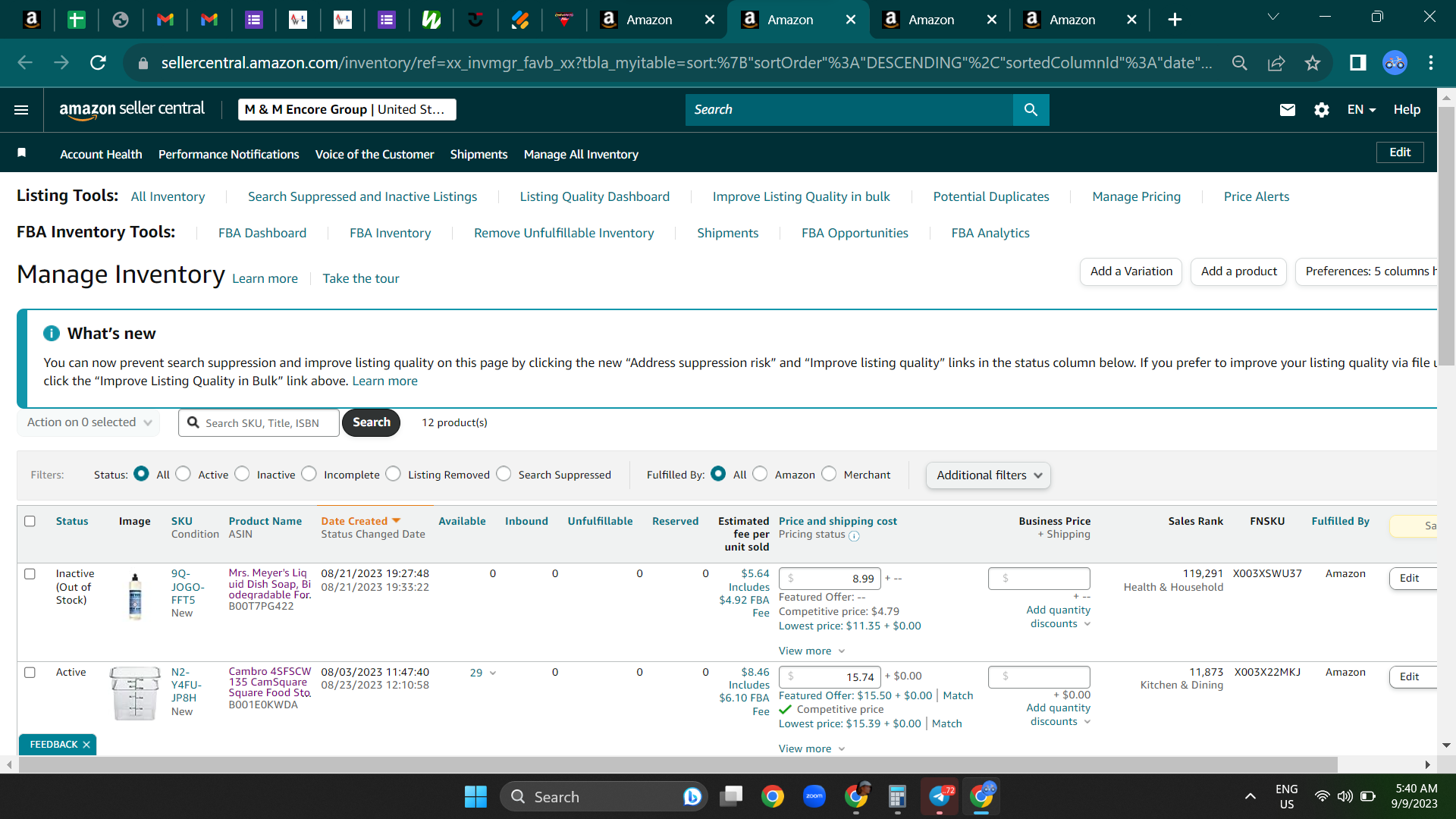Click the Add a Variation button
This screenshot has height=819, width=1456.
point(1131,271)
